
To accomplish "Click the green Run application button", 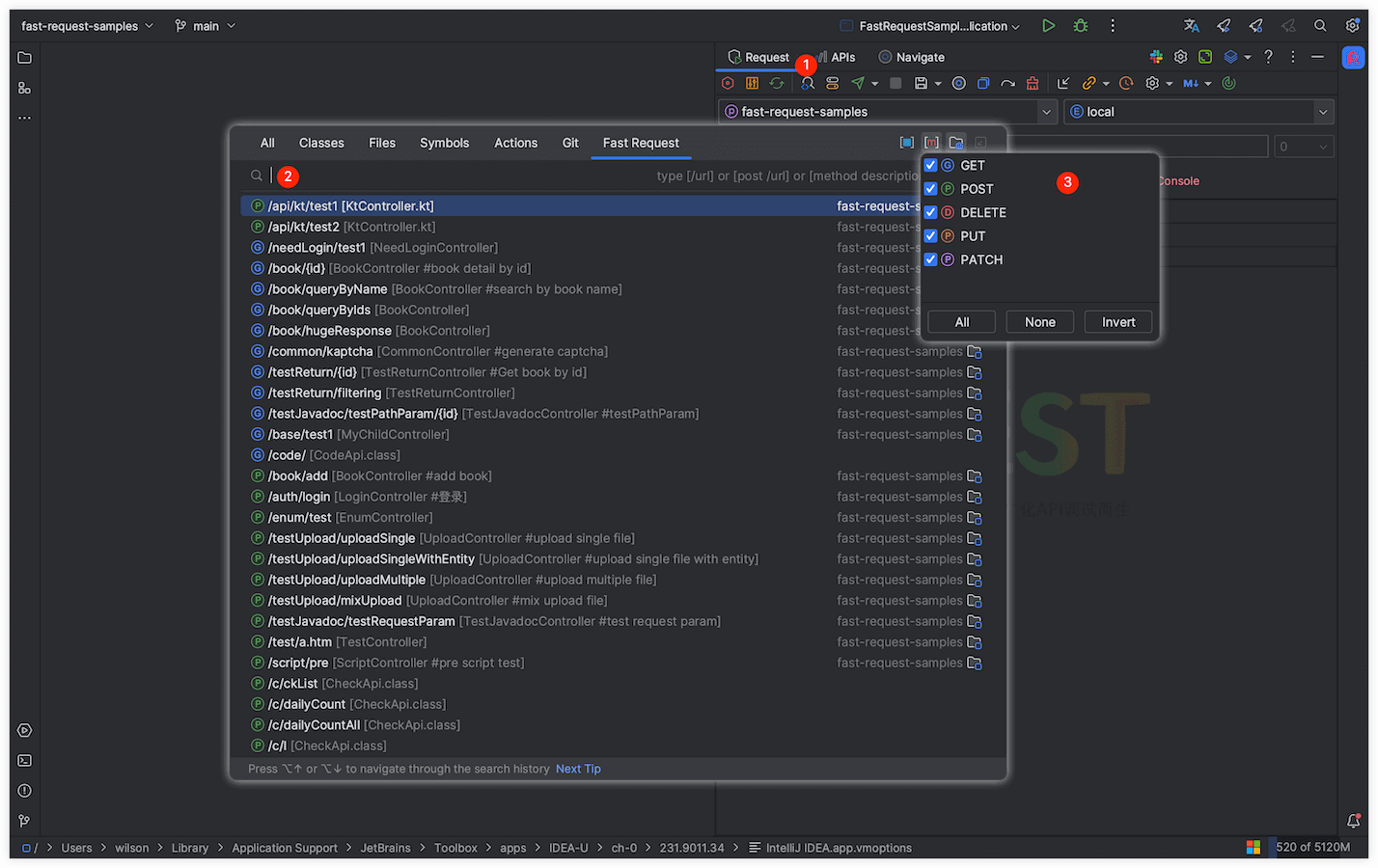I will [1048, 26].
